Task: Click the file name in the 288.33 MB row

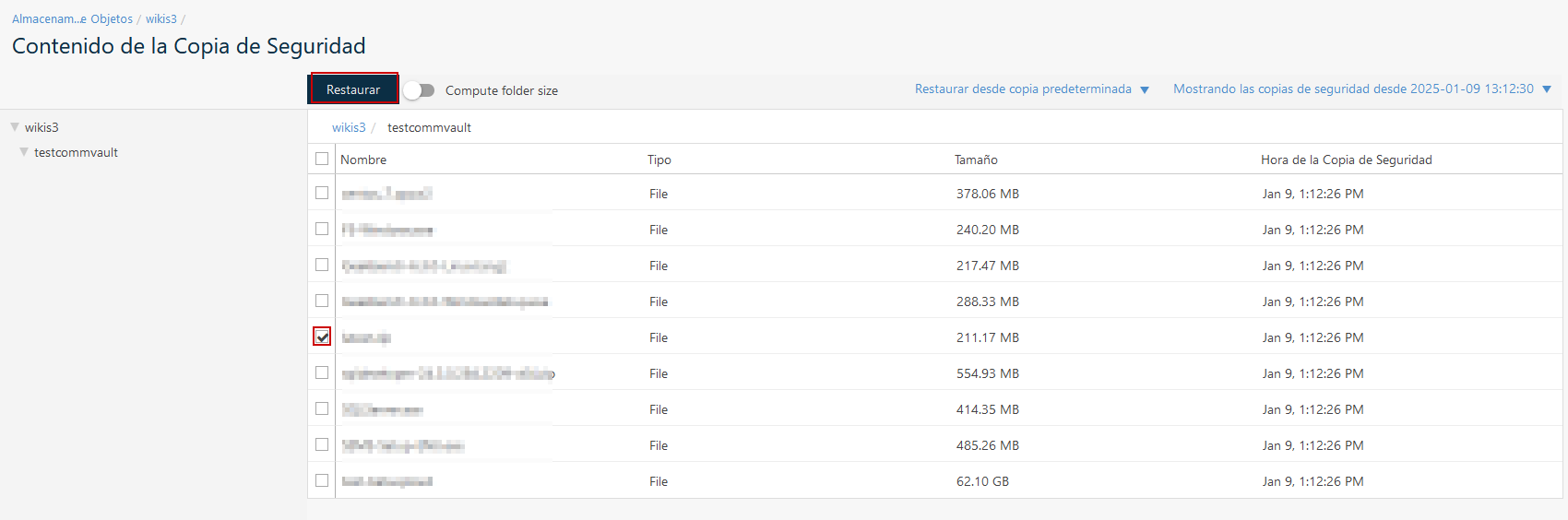Action: (445, 301)
